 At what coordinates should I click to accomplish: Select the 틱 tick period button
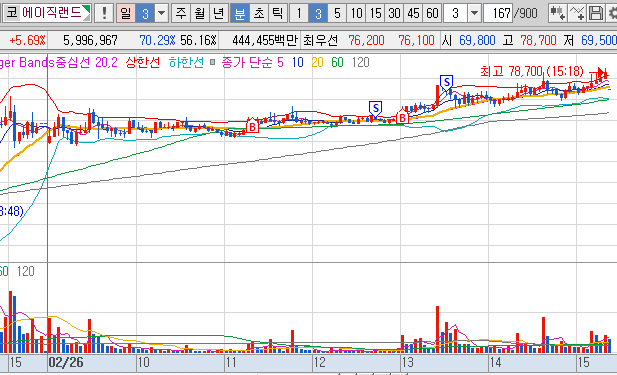tap(278, 13)
